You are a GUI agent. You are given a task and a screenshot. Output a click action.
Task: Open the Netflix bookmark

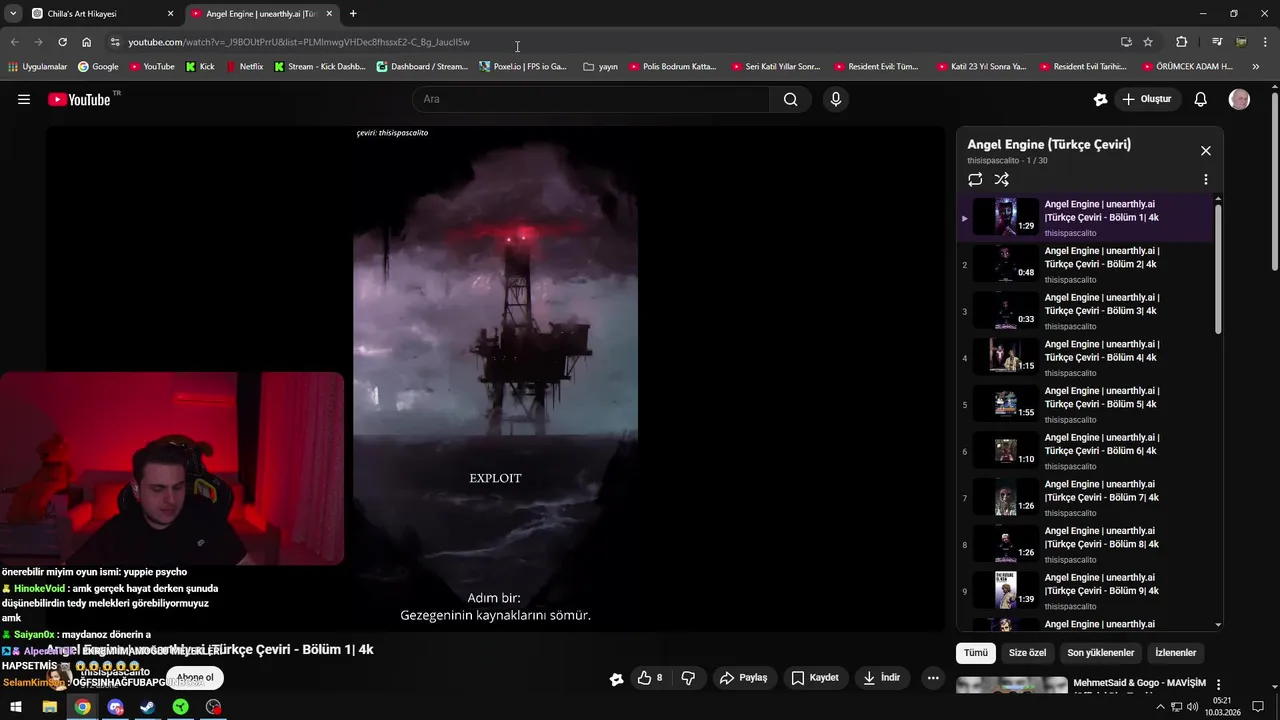[x=244, y=67]
